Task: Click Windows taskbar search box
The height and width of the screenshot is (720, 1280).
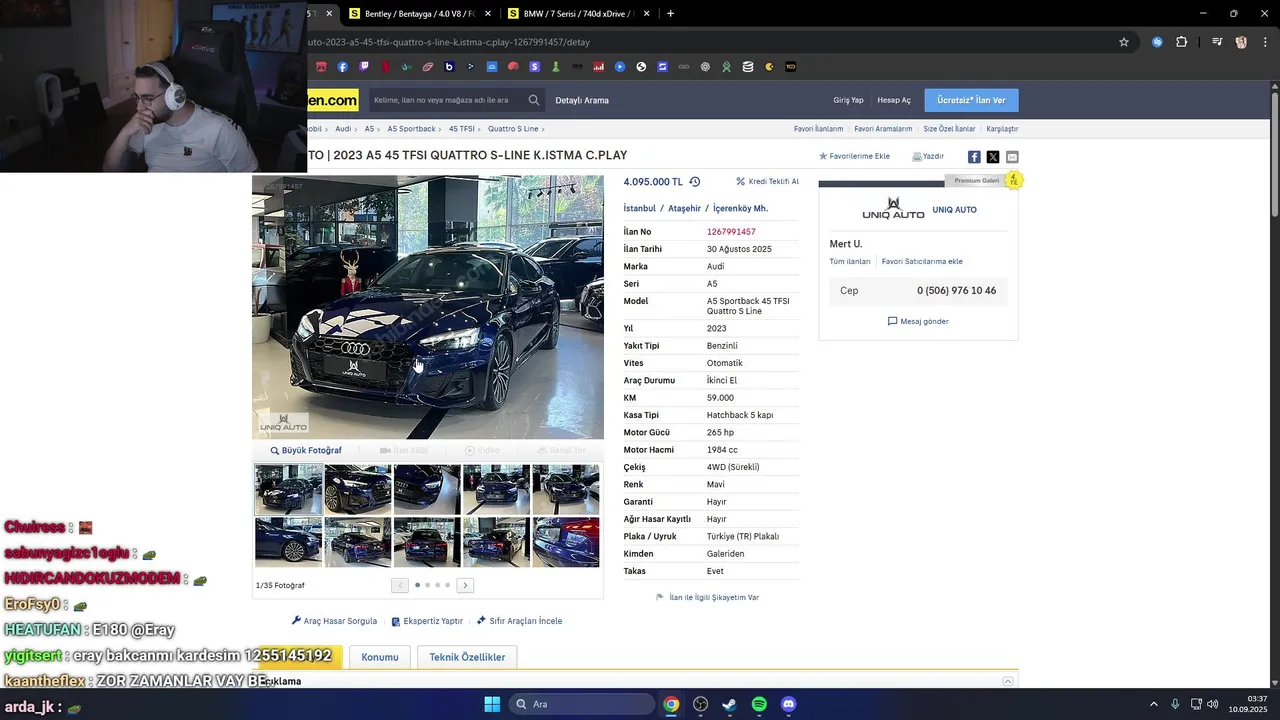Action: click(x=582, y=704)
